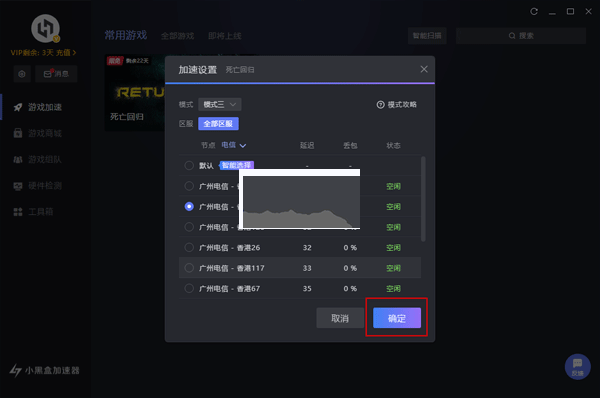
Task: Click the refresh icon in title bar
Action: click(534, 11)
